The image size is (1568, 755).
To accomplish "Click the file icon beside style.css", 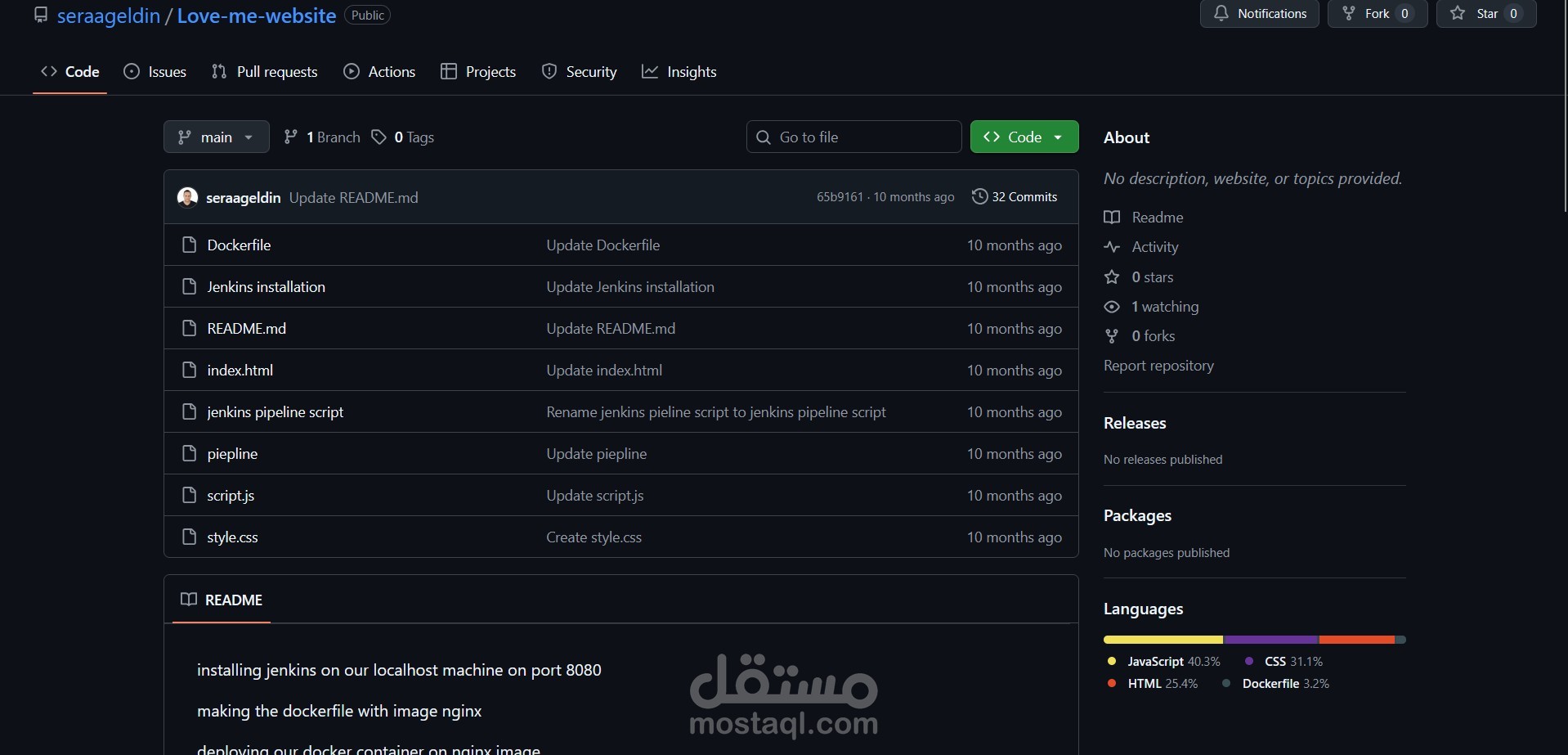I will click(189, 537).
